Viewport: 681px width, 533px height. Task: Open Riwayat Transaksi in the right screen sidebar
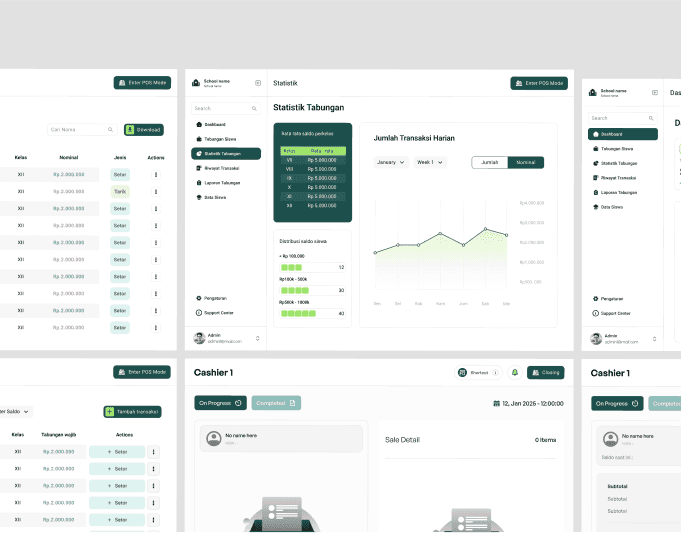tap(623, 178)
